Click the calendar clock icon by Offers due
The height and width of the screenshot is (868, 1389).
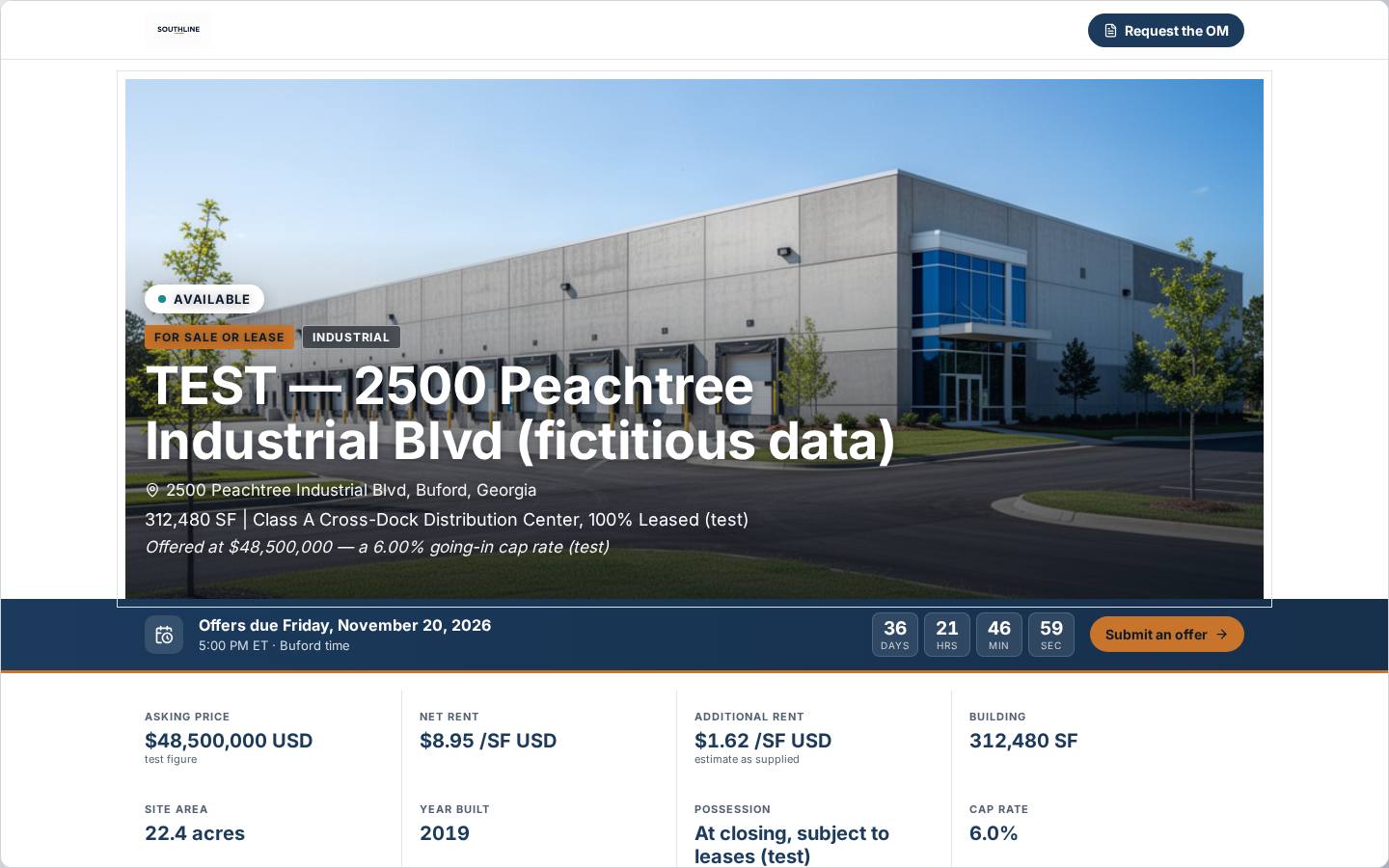click(164, 635)
